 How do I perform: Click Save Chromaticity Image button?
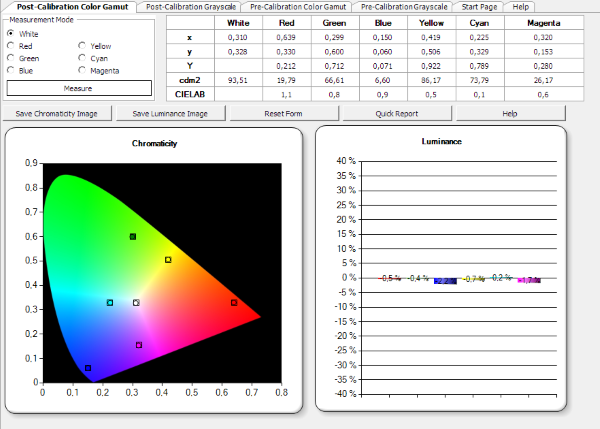(x=57, y=114)
